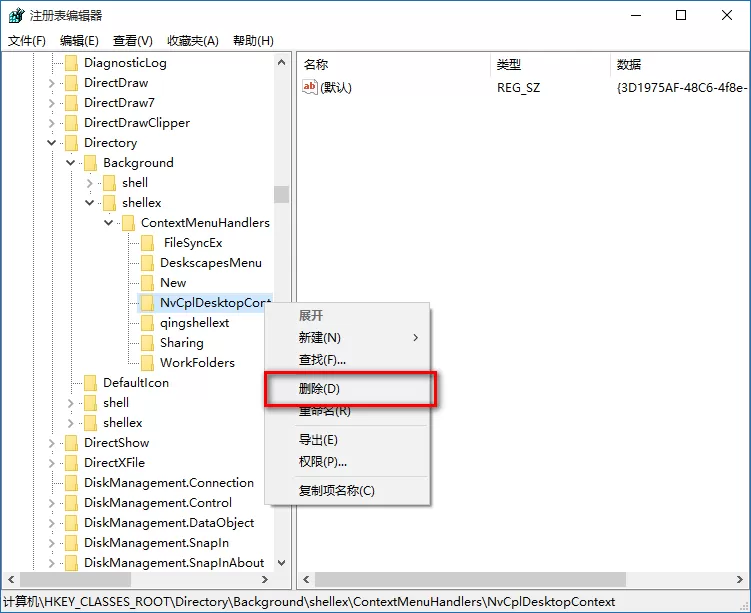Expand the DirectDraw7 key
The width and height of the screenshot is (751, 613).
(52, 103)
